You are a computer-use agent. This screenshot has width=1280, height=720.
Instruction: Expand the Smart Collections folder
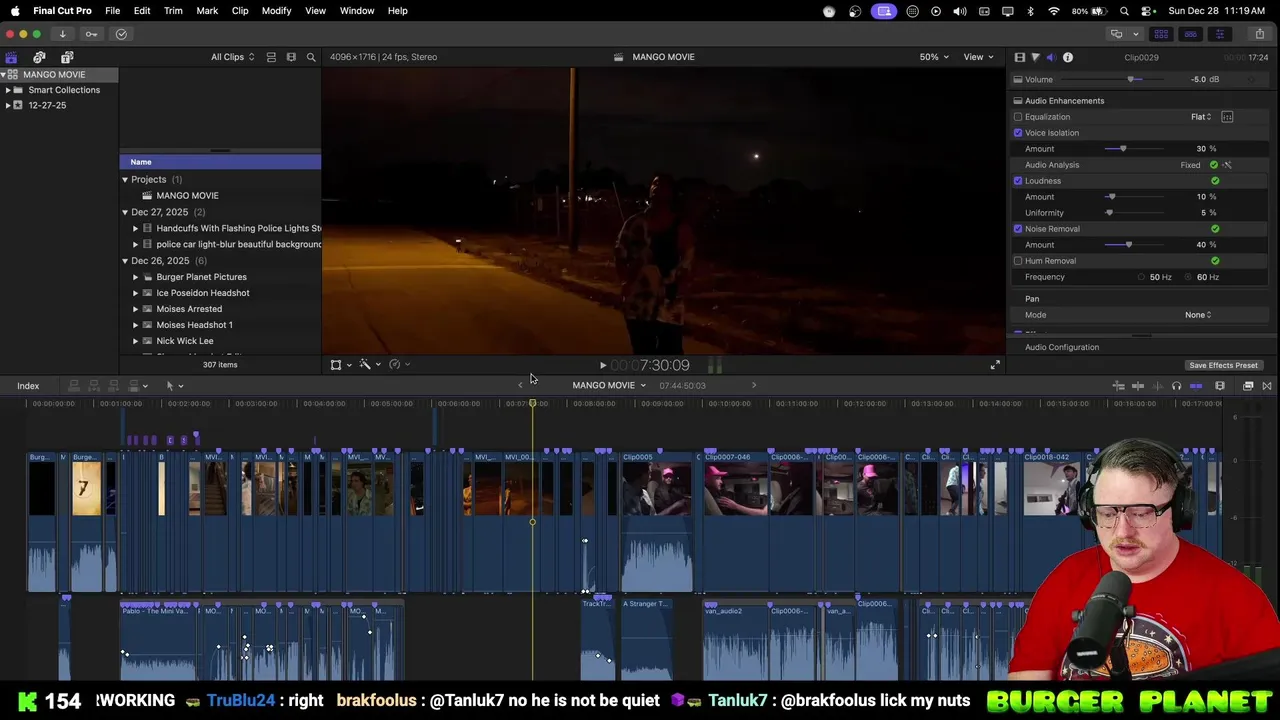(8, 90)
